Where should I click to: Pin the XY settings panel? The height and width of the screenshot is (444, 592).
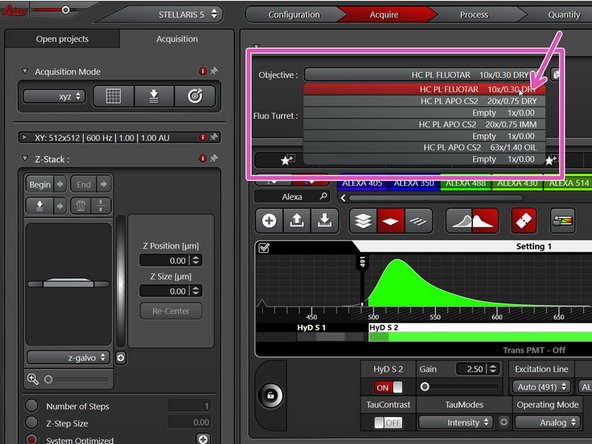tap(214, 137)
